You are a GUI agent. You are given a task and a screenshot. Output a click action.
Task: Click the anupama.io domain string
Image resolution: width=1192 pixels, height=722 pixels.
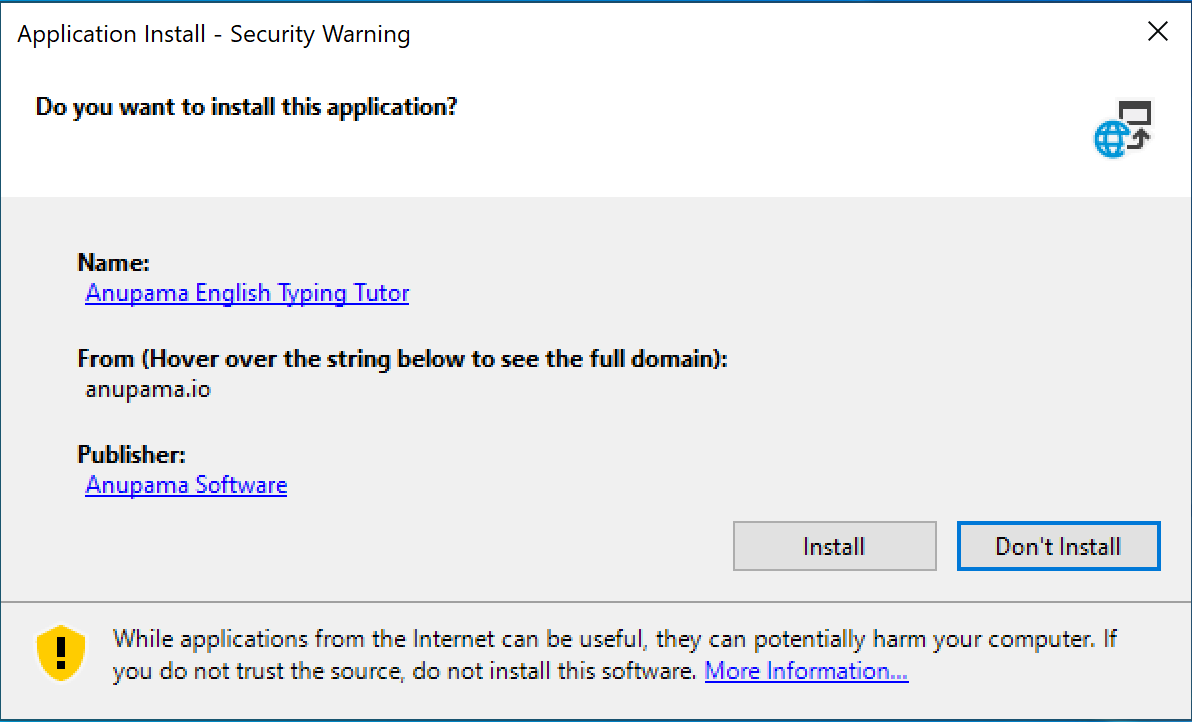point(147,389)
